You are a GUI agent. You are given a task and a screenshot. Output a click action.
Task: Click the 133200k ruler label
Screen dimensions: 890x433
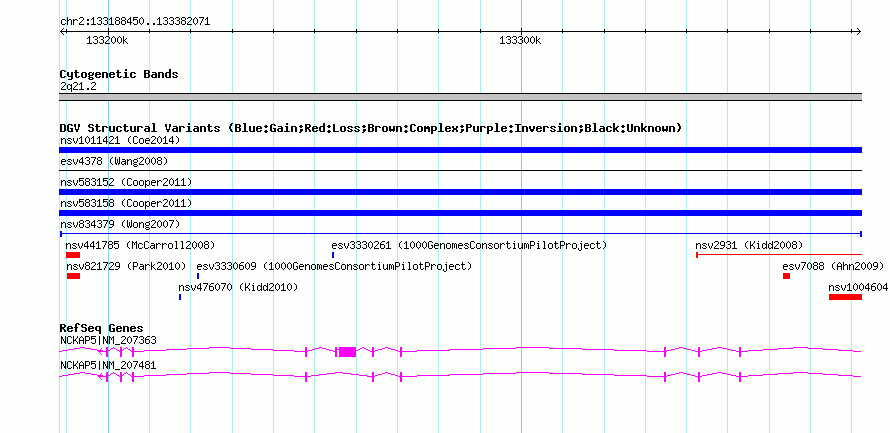tap(107, 40)
